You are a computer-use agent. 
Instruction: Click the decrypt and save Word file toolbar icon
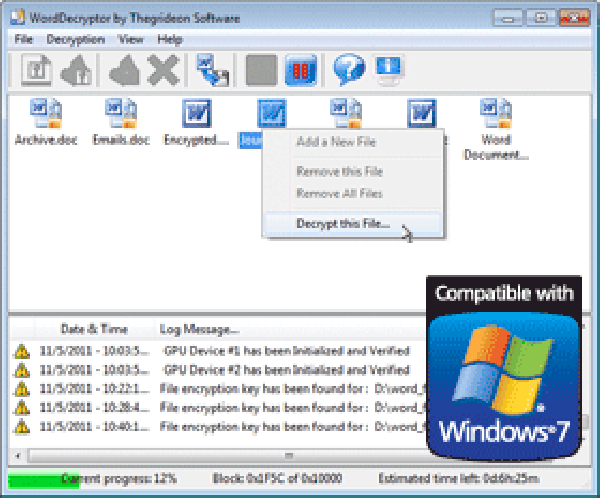[x=213, y=70]
